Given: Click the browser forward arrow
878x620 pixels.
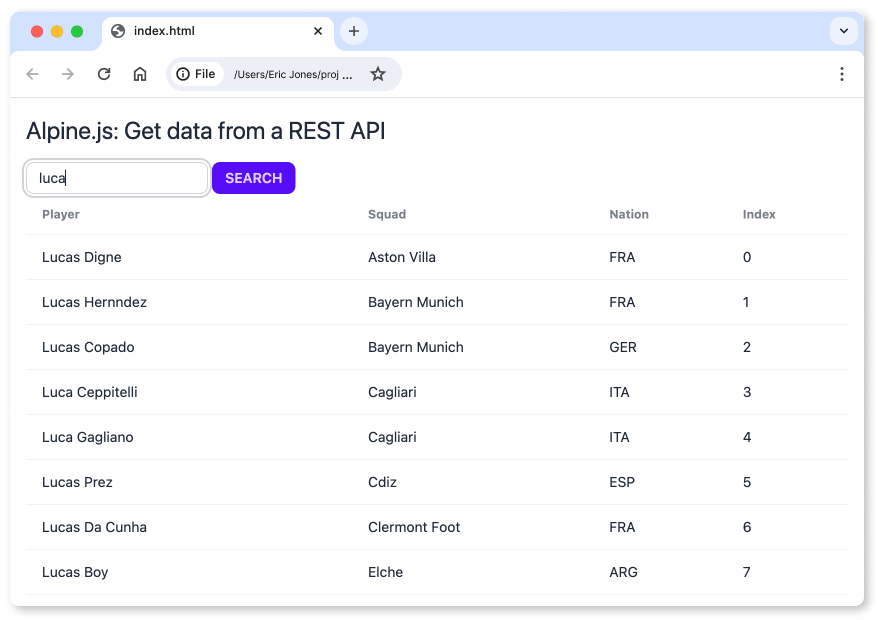Looking at the screenshot, I should [68, 74].
